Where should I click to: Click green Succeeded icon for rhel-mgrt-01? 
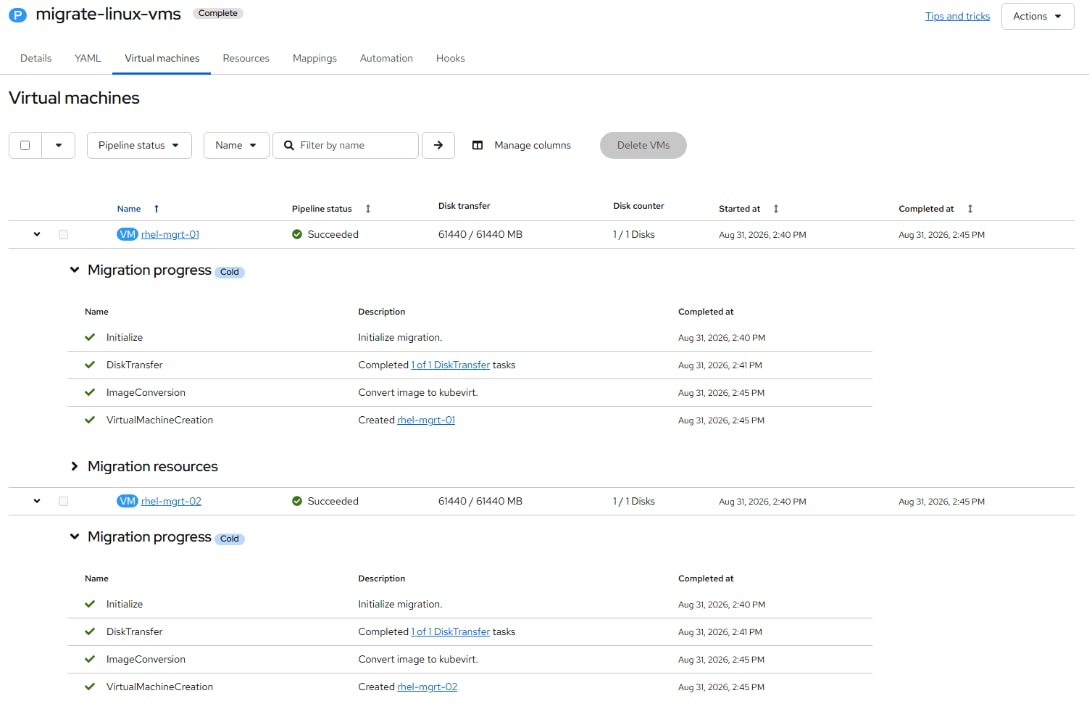(297, 235)
